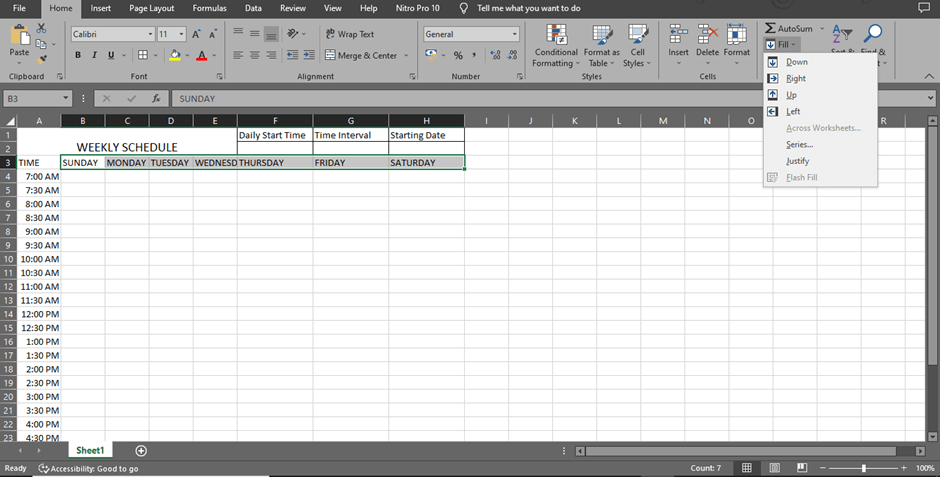Image resolution: width=940 pixels, height=477 pixels.
Task: Toggle Italic formatting
Action: click(x=94, y=55)
